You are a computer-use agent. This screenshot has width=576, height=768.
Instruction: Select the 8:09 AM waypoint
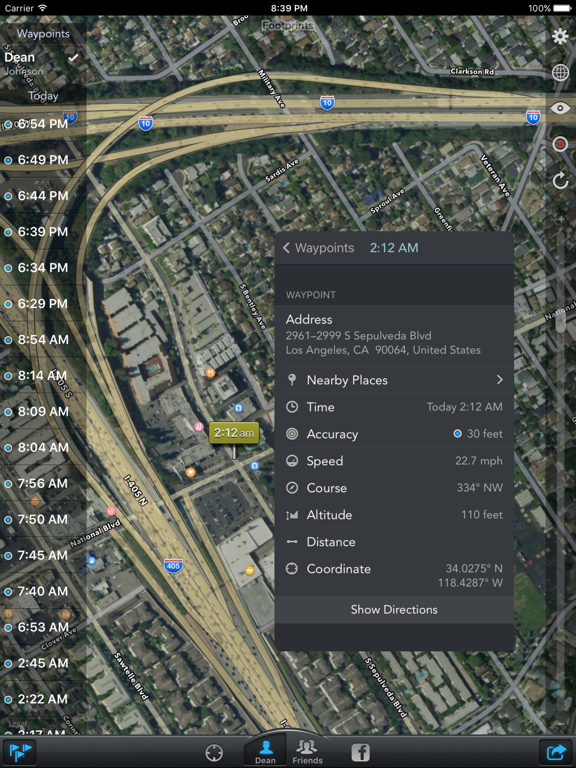pyautogui.click(x=43, y=411)
